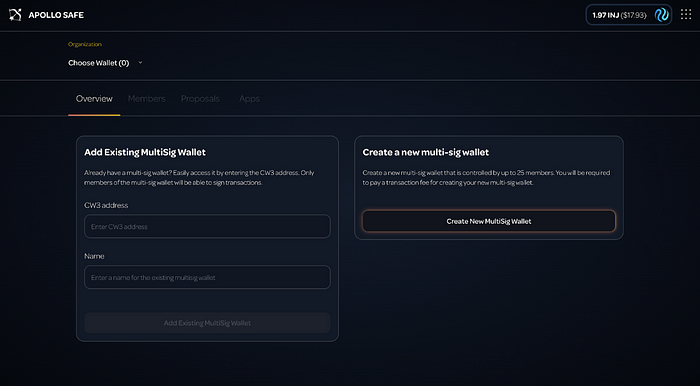Switch to the Members tab
This screenshot has width=700, height=386.
146,99
